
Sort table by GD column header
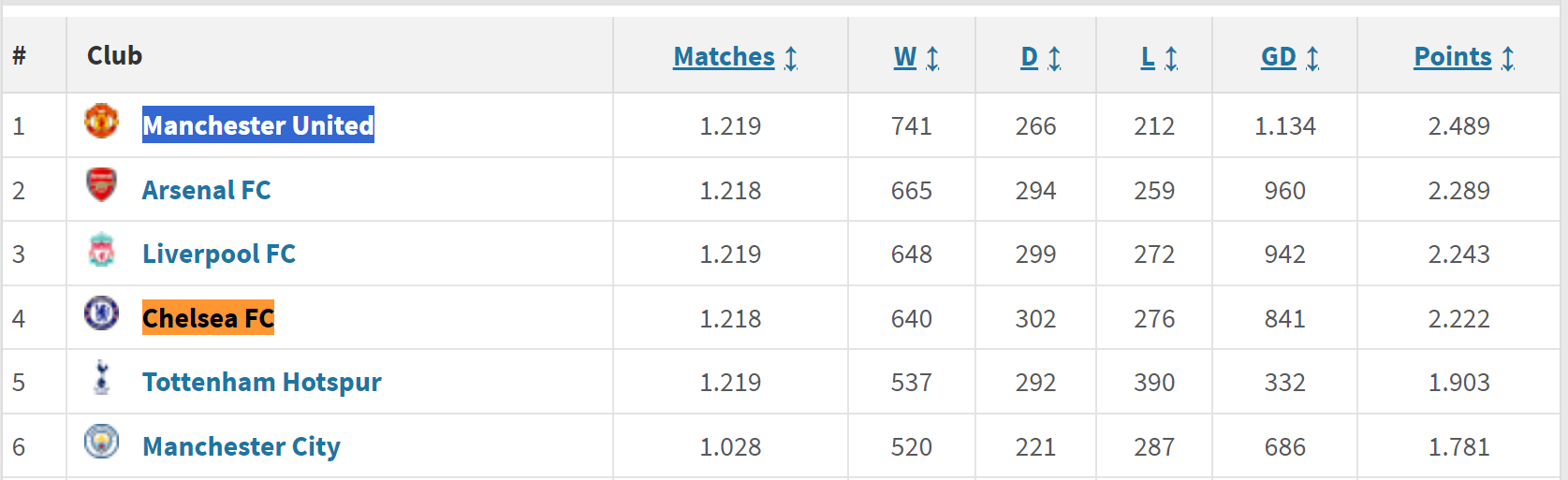point(1278,57)
